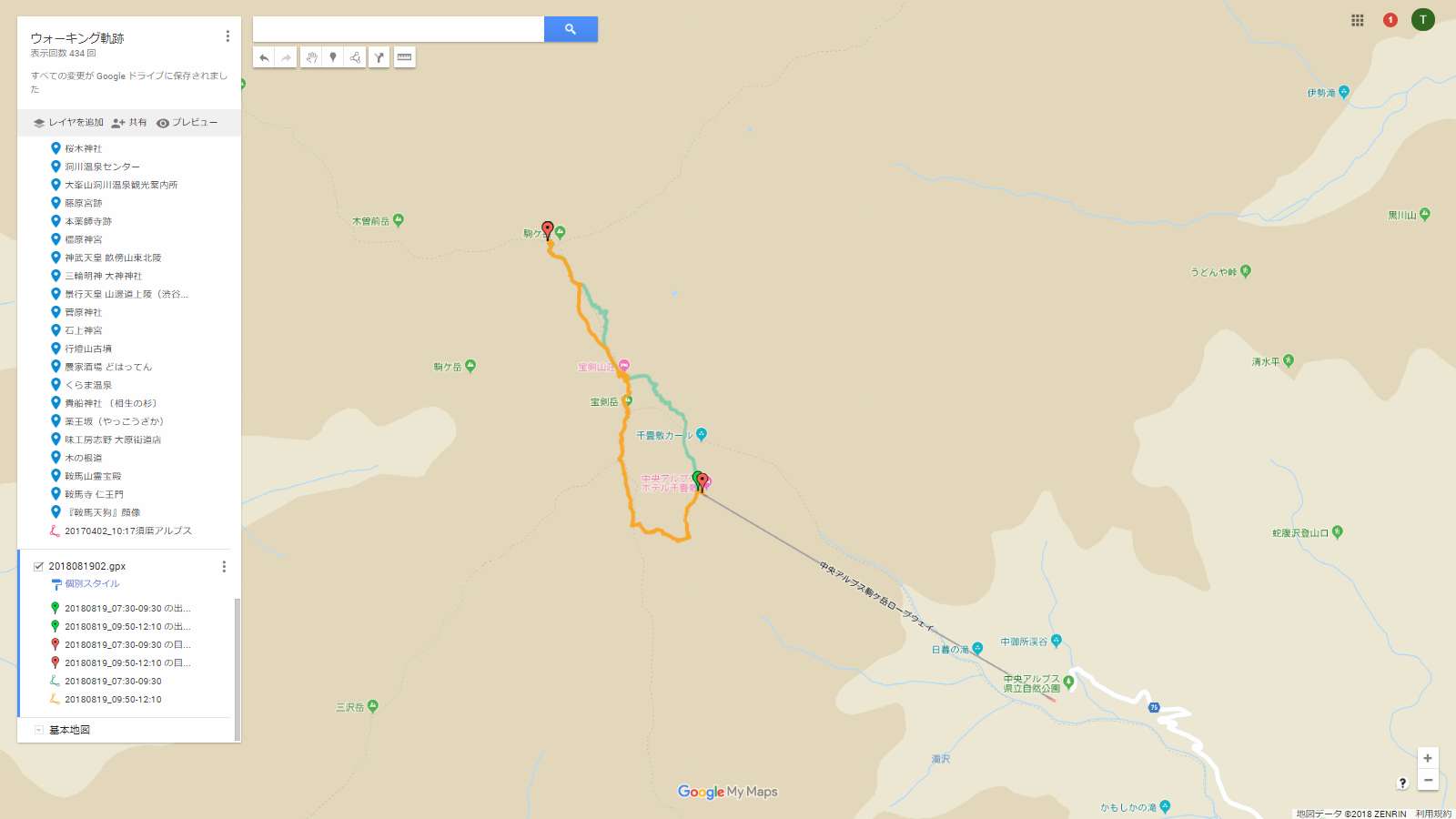Select the hand pan tool
Viewport: 1456px width, 819px height.
(311, 57)
